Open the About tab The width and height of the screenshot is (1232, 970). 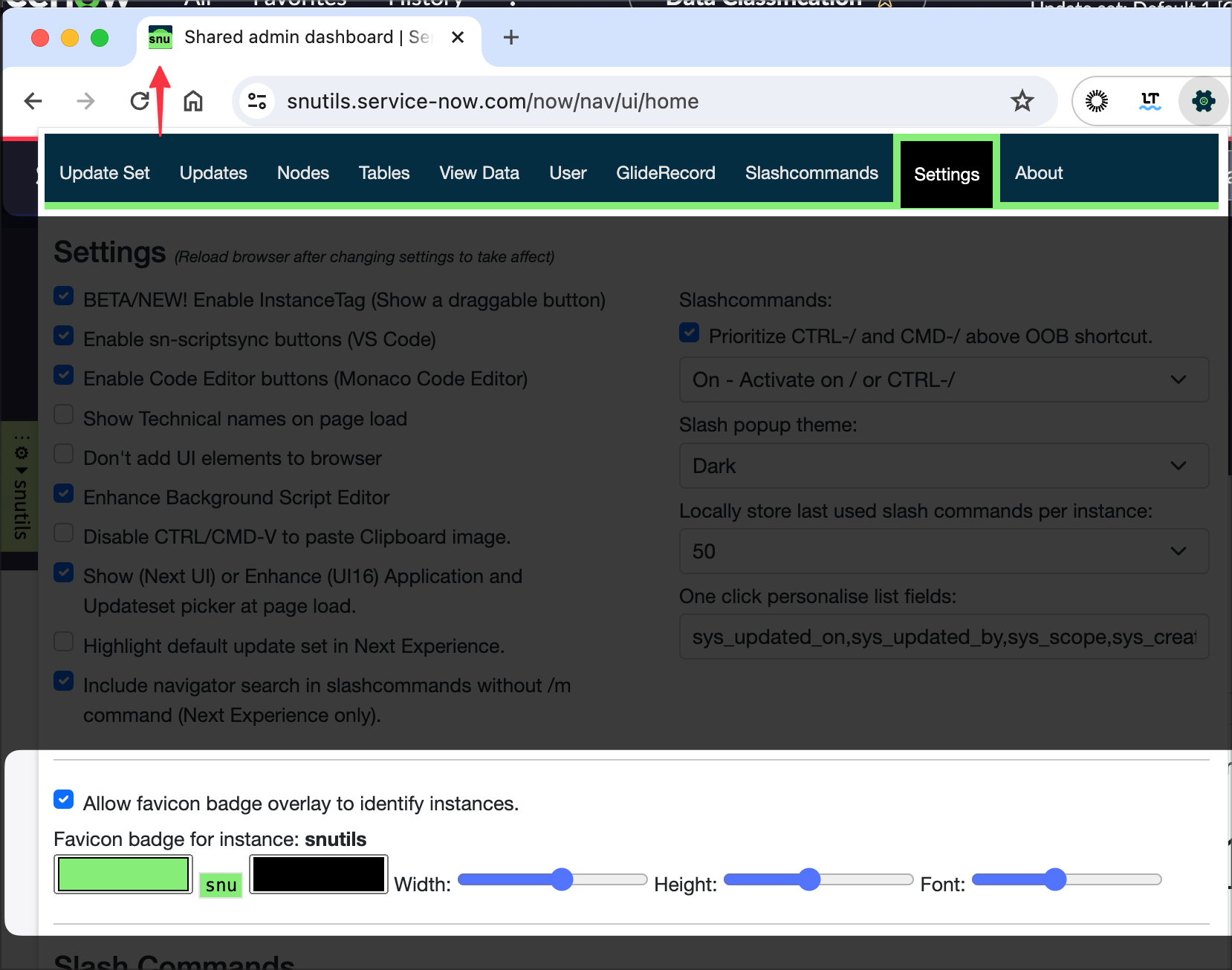(1038, 173)
